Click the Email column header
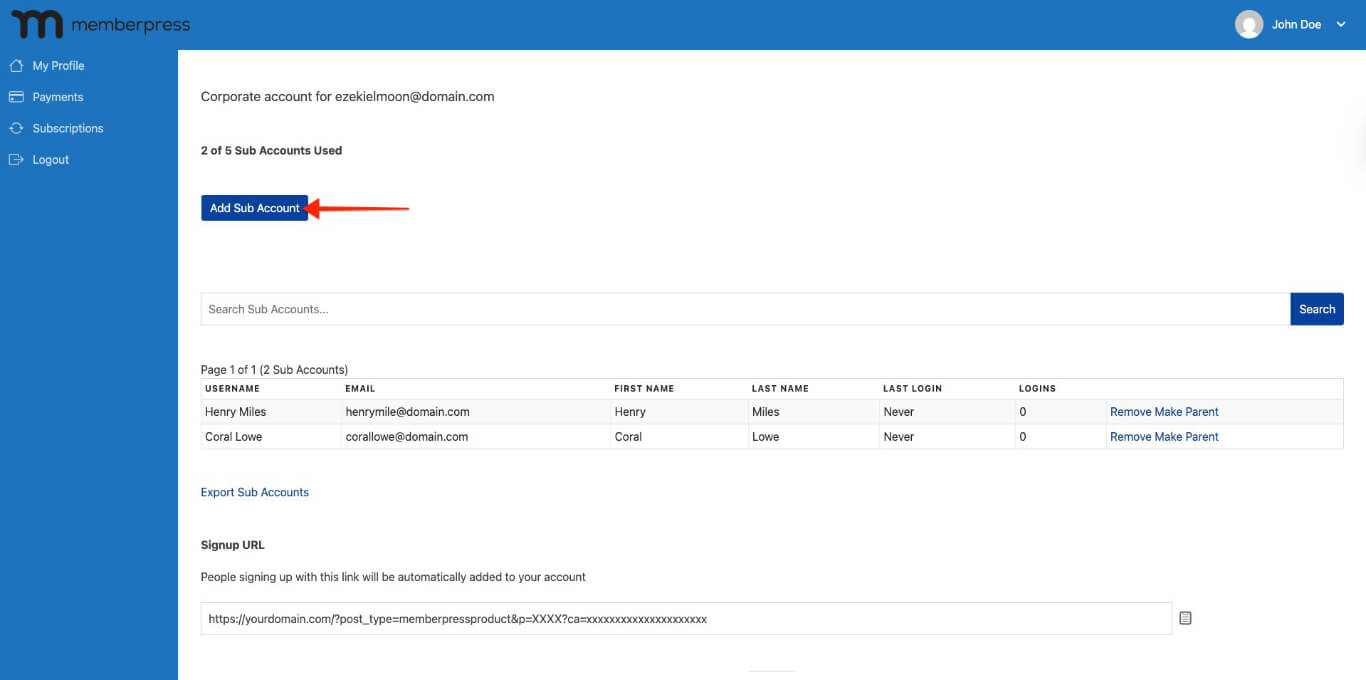Image resolution: width=1366 pixels, height=680 pixels. coord(360,388)
